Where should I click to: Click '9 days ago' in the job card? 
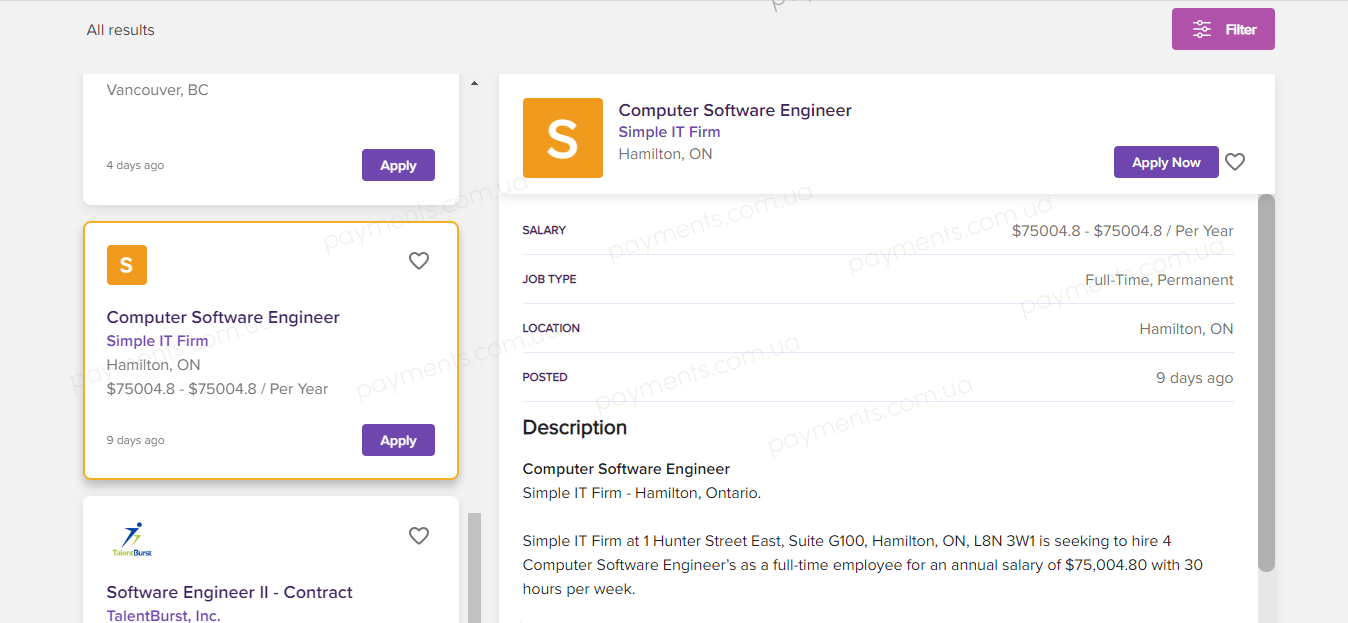pos(135,440)
